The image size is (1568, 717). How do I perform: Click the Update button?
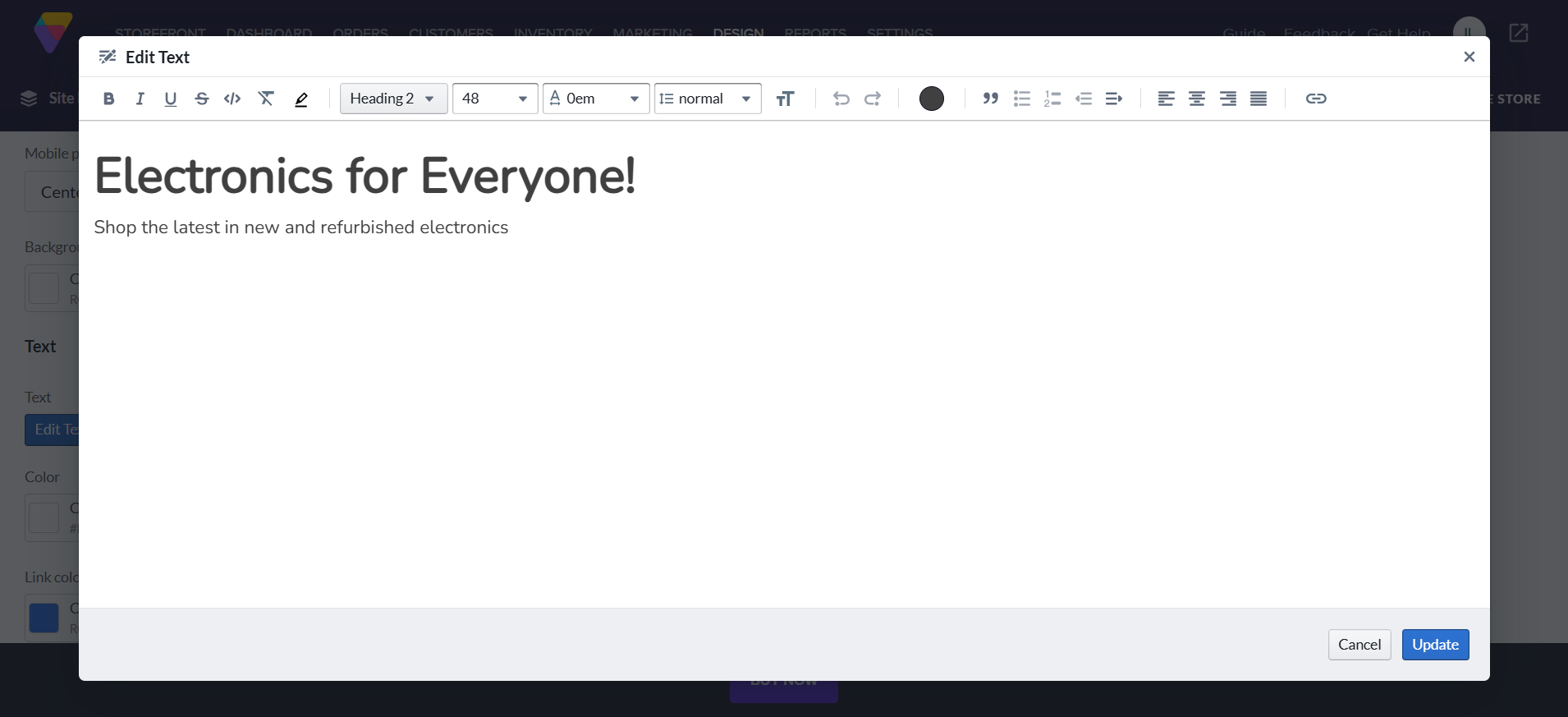coord(1435,645)
